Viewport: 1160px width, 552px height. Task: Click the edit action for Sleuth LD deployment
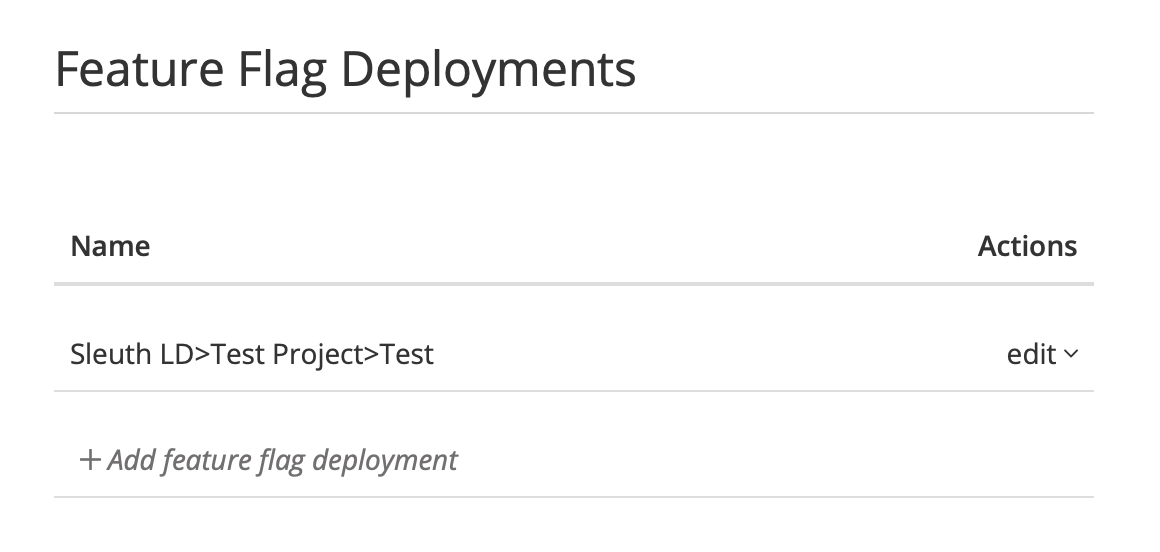1031,354
